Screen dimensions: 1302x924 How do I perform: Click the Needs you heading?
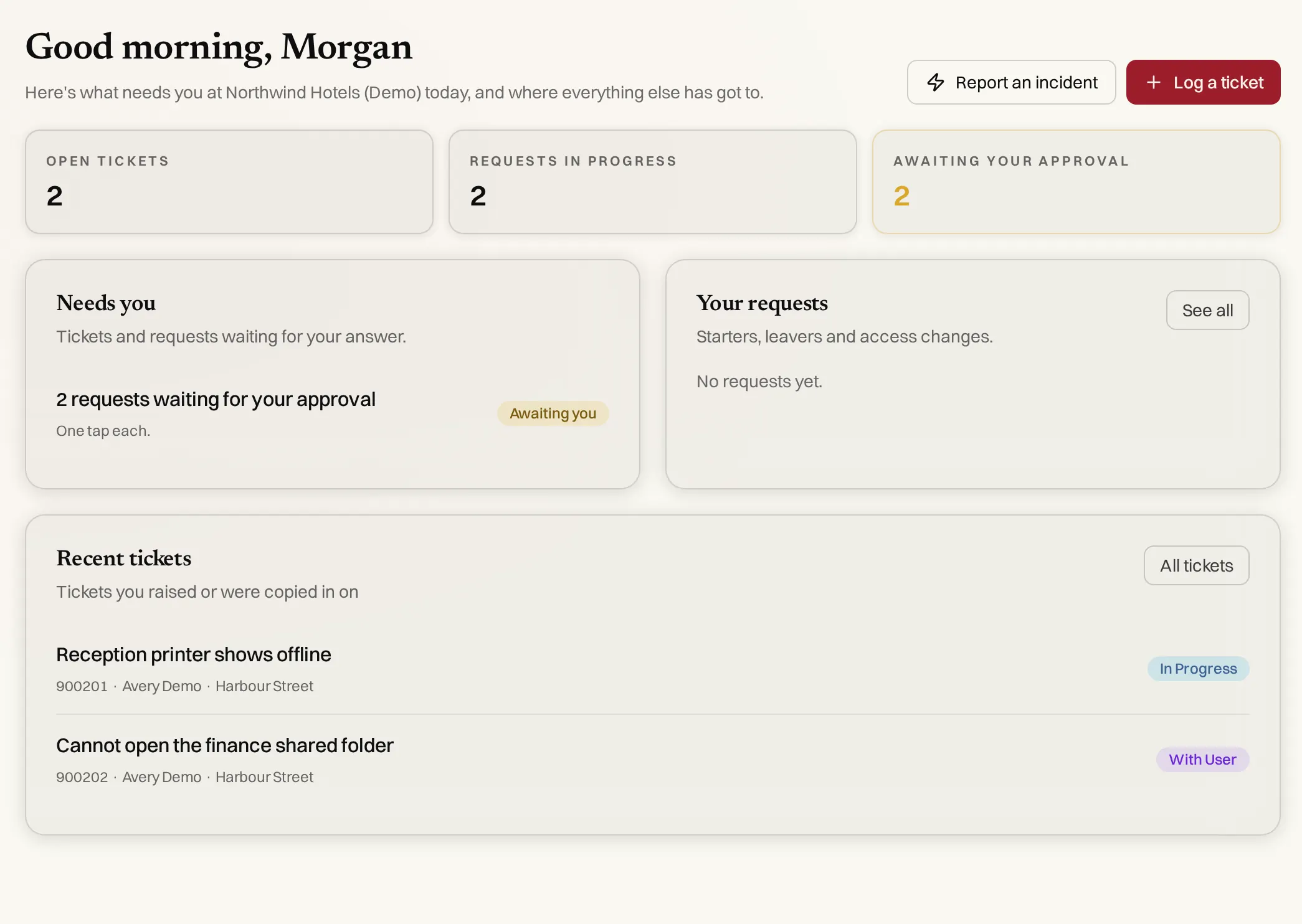pos(106,303)
